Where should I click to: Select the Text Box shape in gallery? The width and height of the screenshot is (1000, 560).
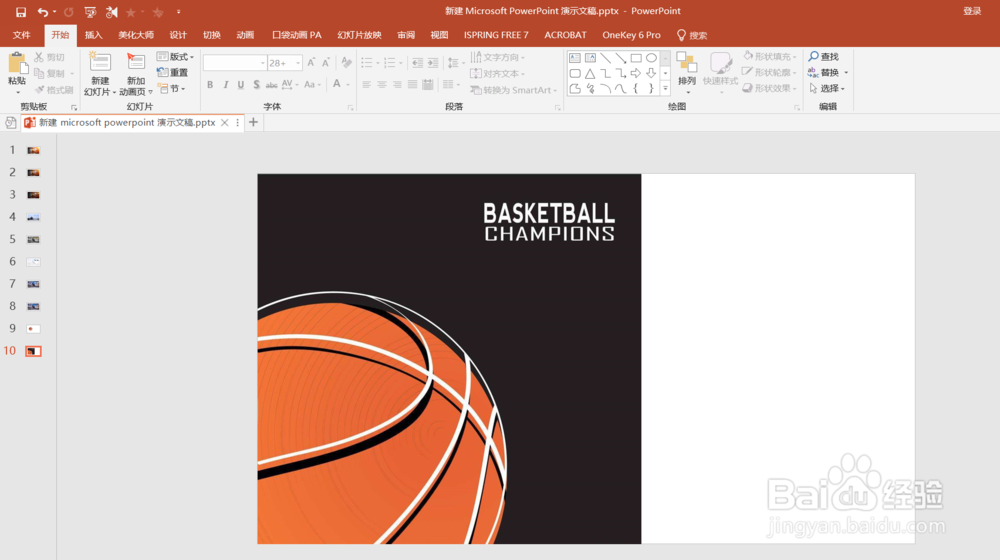[575, 58]
